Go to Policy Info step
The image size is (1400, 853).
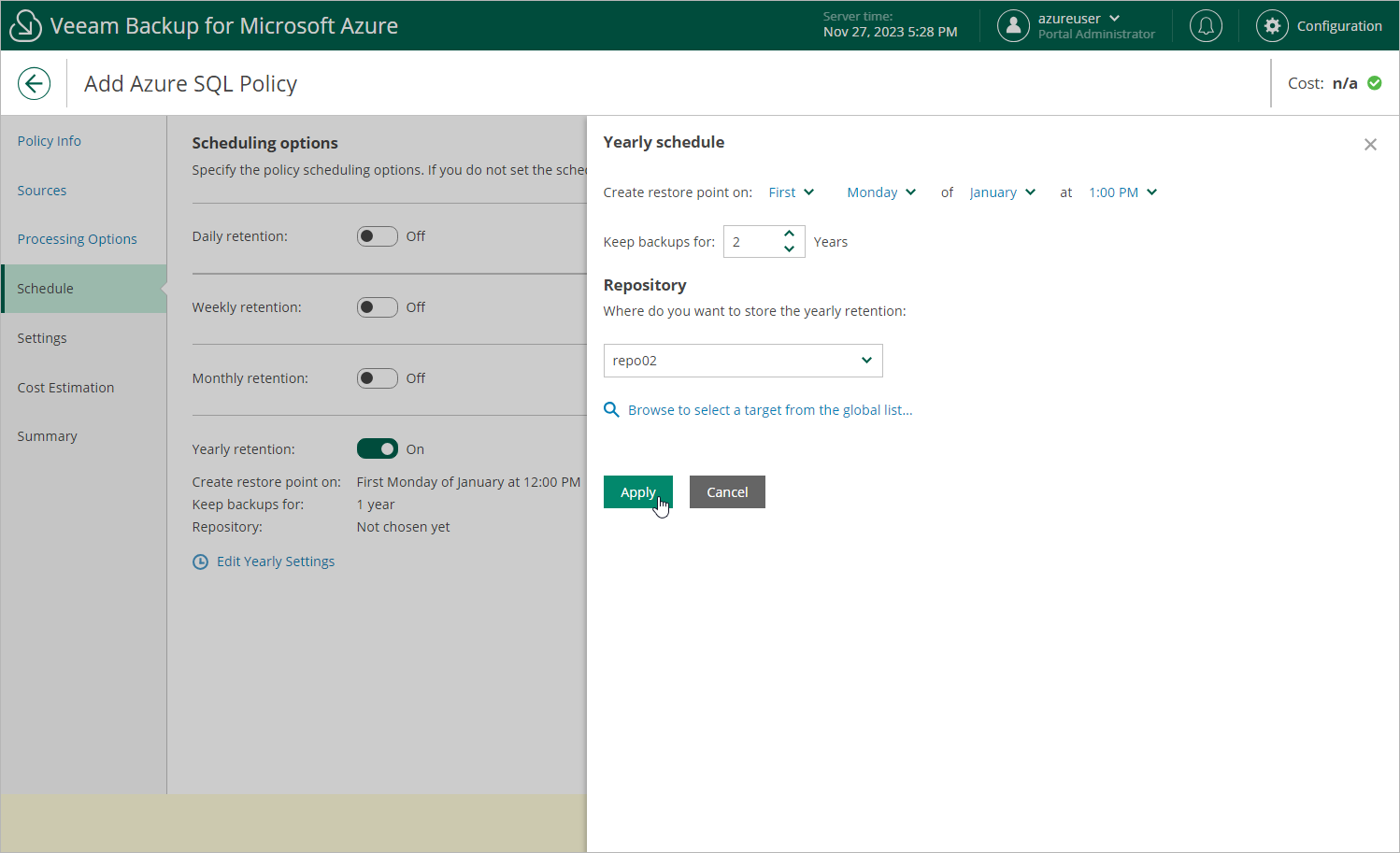pyautogui.click(x=50, y=141)
